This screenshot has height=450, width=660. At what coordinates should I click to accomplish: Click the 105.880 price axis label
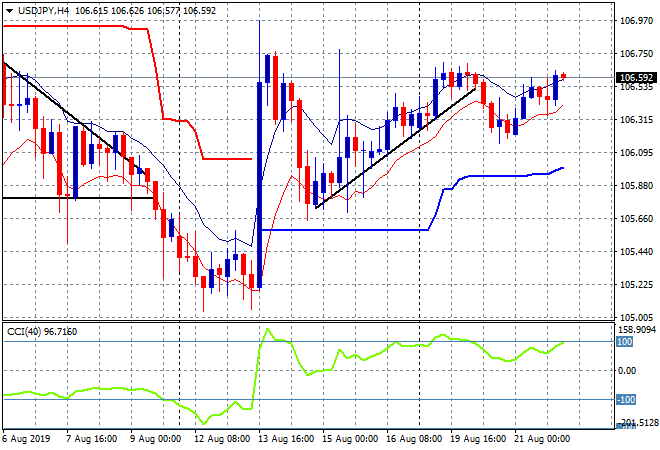point(636,186)
